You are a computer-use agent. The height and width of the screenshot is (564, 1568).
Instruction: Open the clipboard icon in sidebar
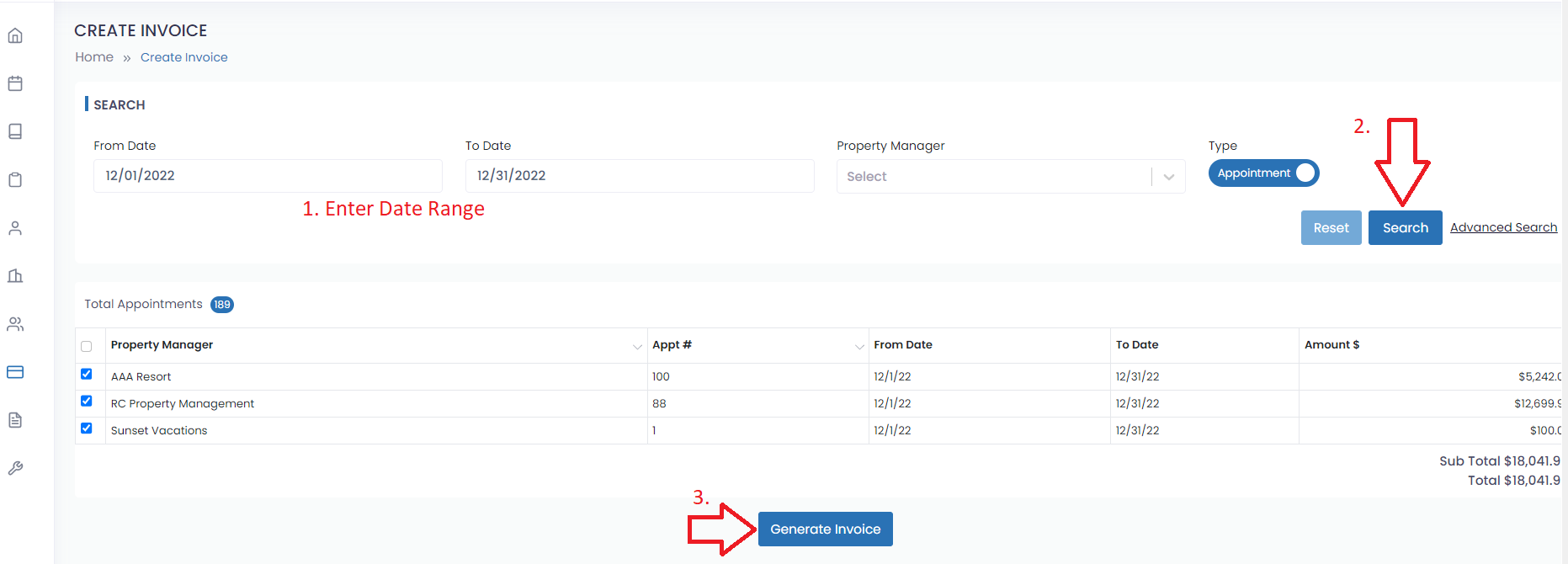point(15,179)
